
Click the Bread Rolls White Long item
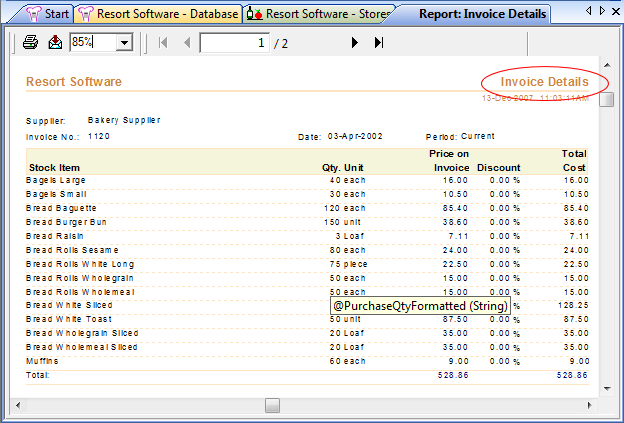pos(80,264)
